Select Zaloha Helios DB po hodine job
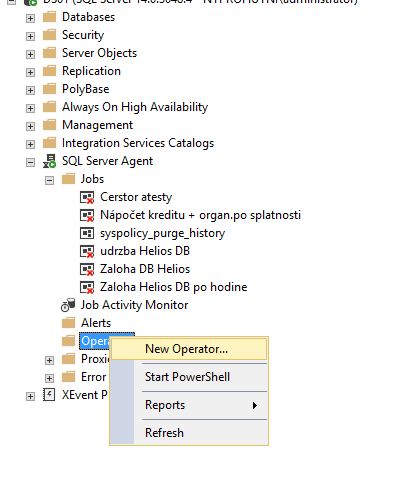The image size is (406, 482). pos(174,287)
